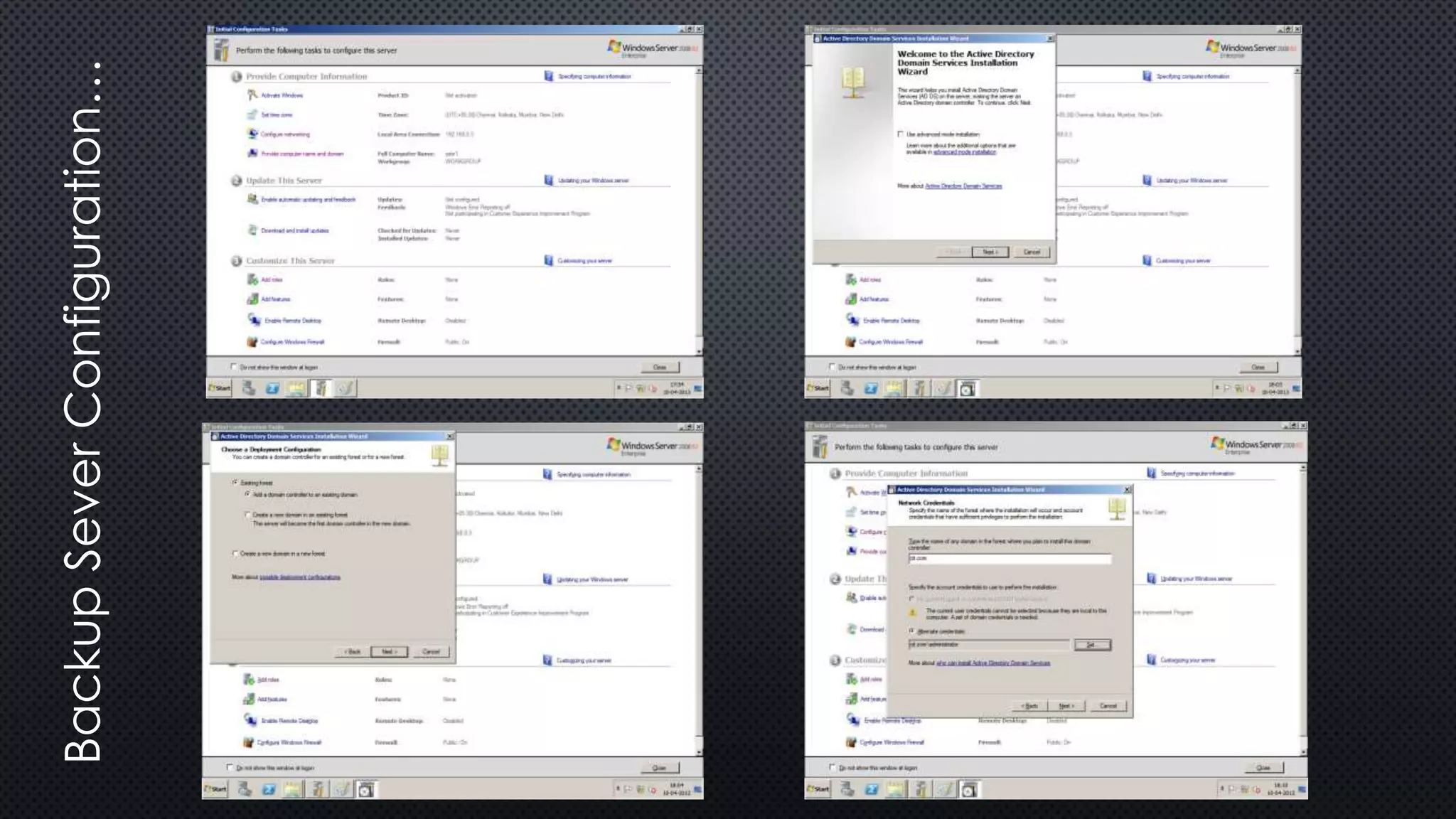Click Add roles icon in top-right screenshot
Image resolution: width=1456 pixels, height=819 pixels.
850,279
